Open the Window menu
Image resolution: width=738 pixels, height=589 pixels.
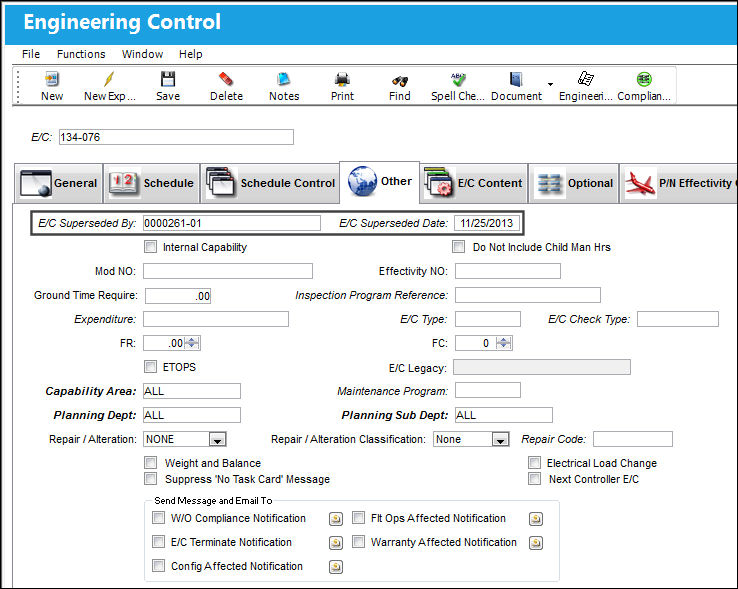(142, 54)
